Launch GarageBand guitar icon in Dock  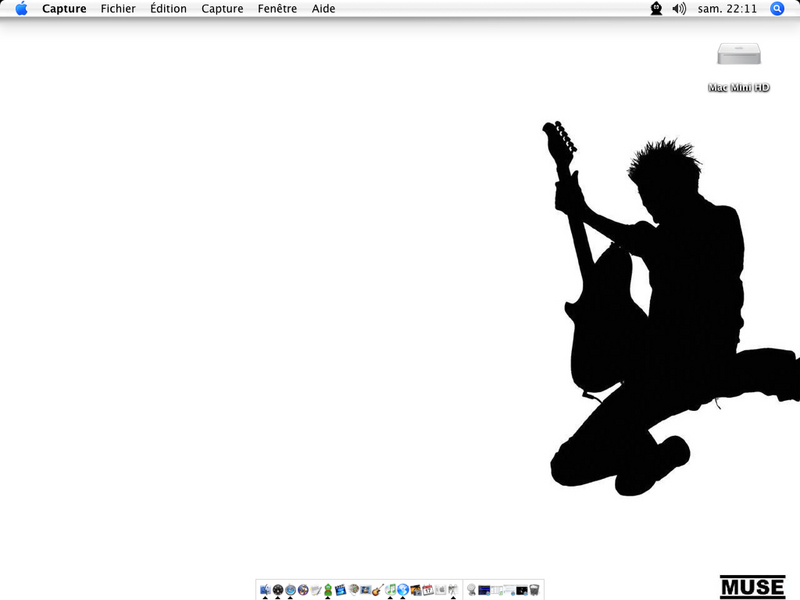(378, 590)
